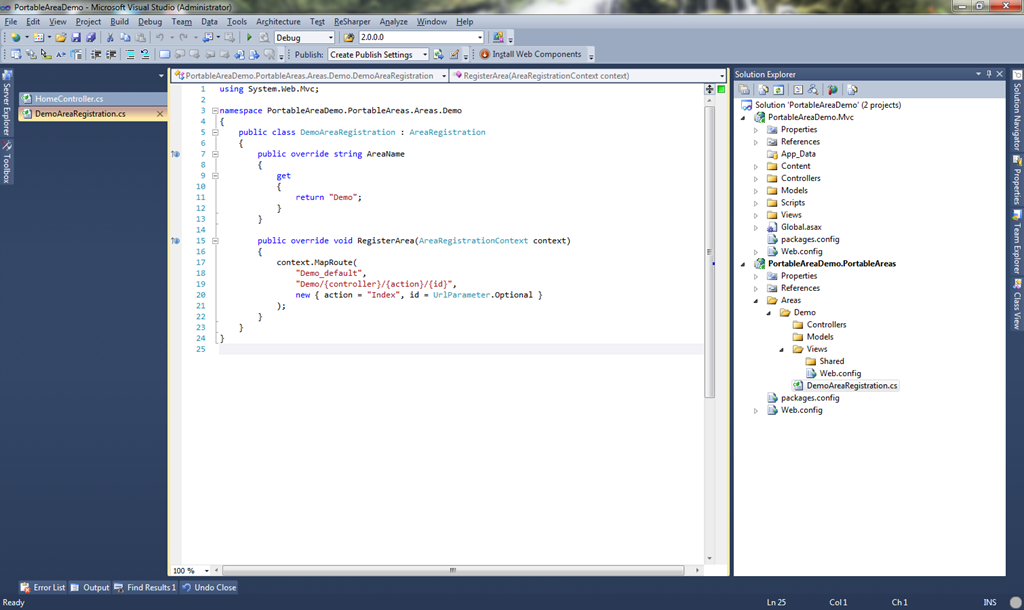The height and width of the screenshot is (610, 1024).
Task: Refresh the Solution Explorer tree
Action: [778, 89]
